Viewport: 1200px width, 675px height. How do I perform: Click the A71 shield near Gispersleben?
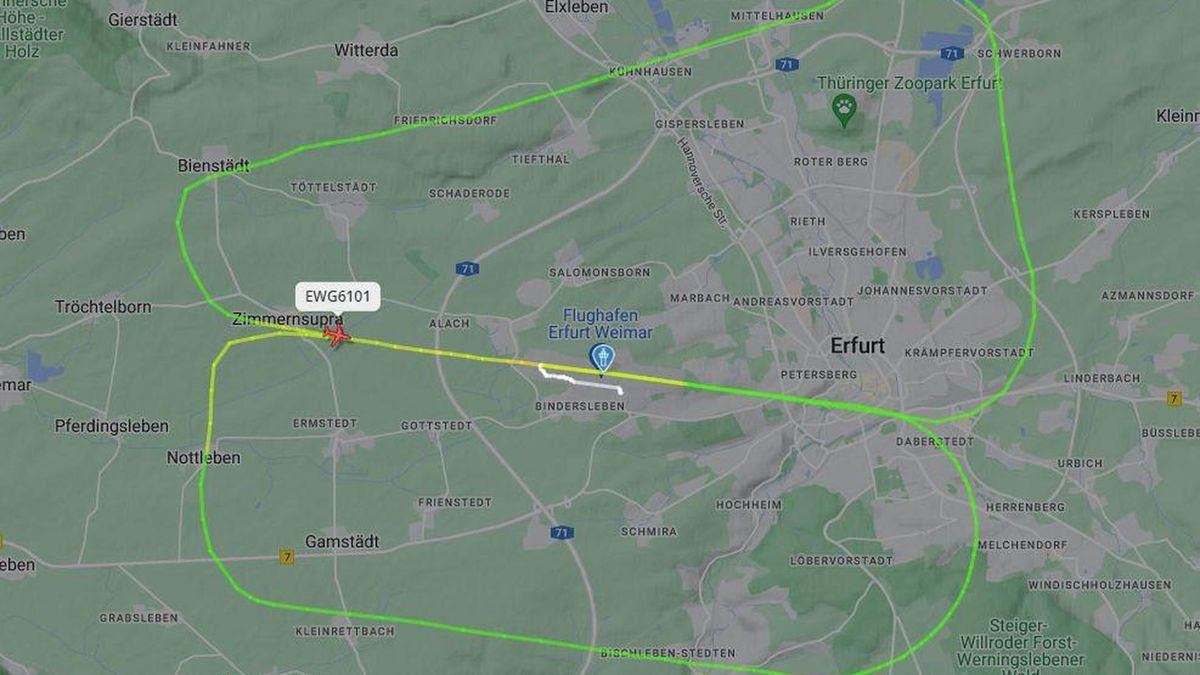pos(787,64)
